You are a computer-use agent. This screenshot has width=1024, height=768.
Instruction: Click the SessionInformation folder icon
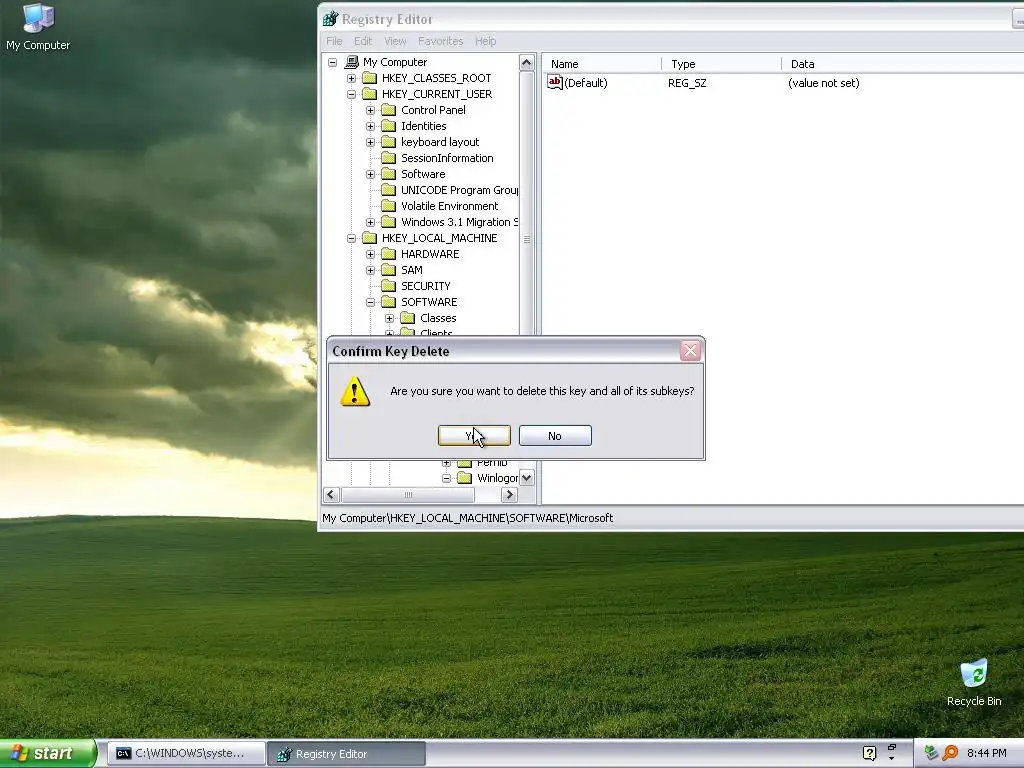coord(389,158)
